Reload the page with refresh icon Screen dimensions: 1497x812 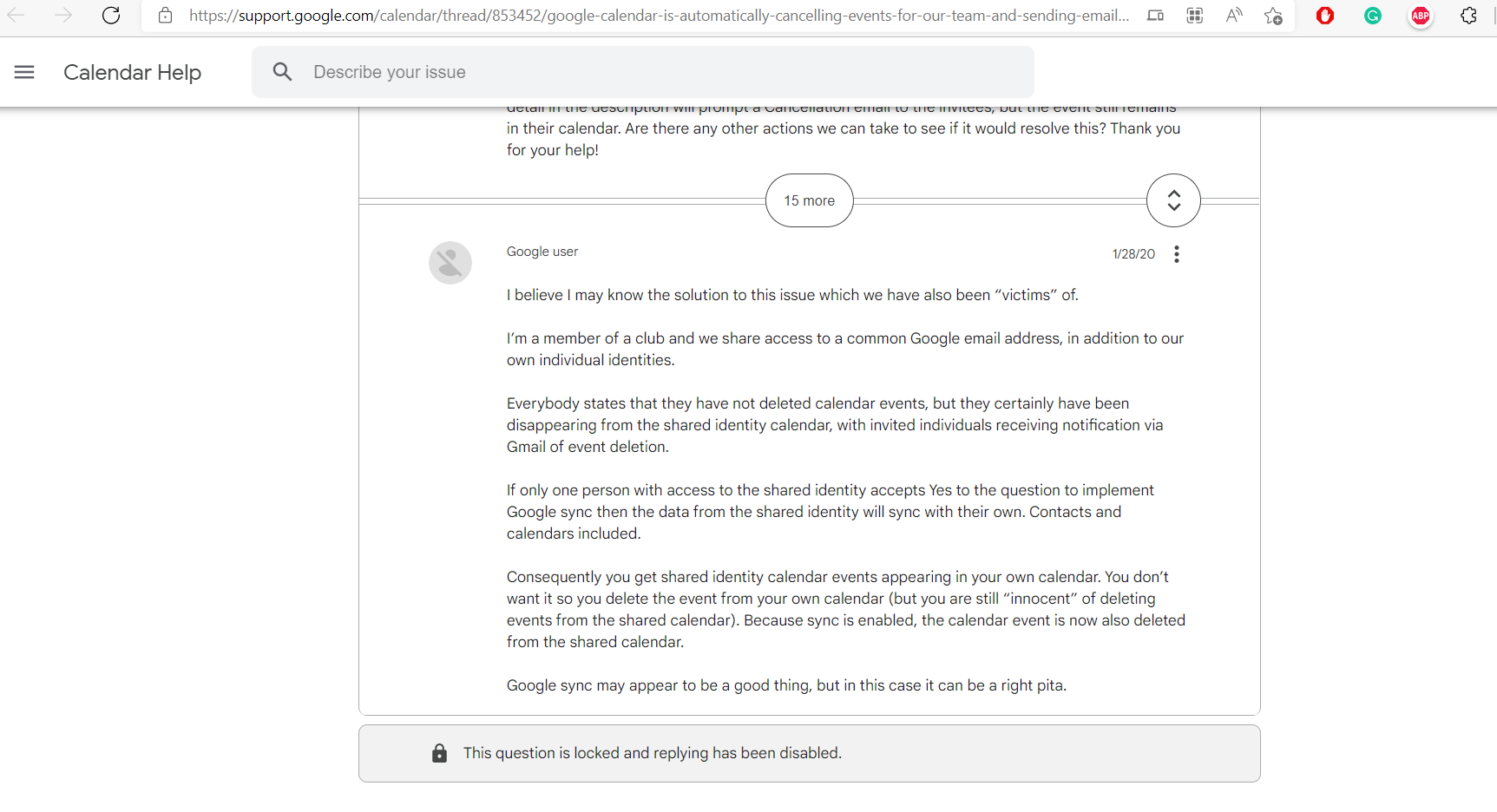111,16
